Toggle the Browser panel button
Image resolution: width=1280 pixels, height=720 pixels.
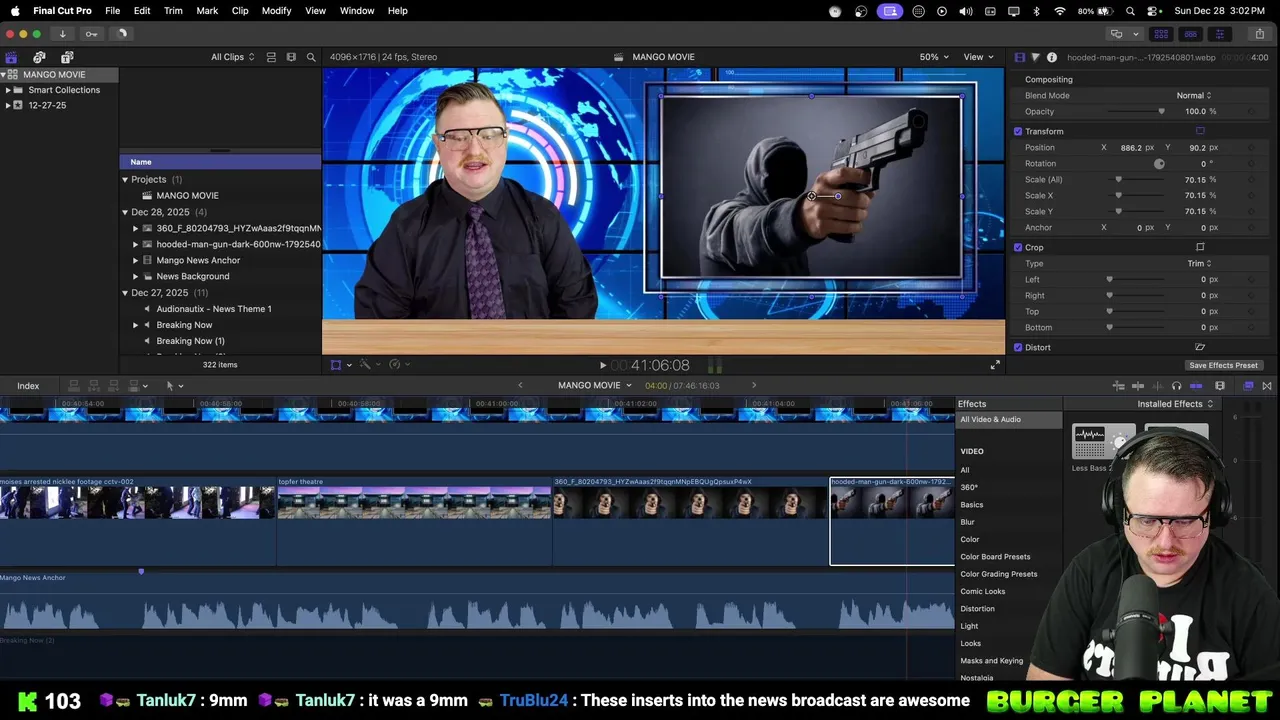coord(1161,34)
